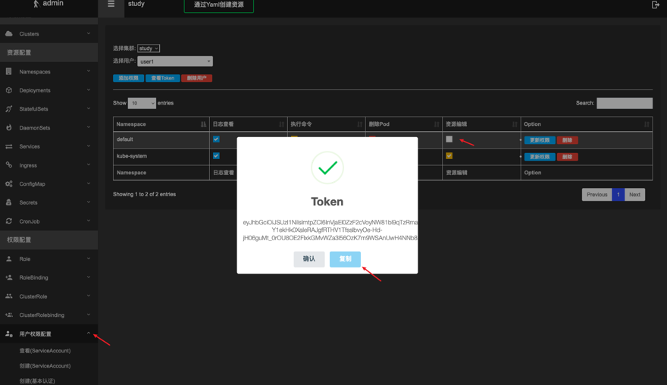Sort table by 删除Pod column icon
This screenshot has width=667, height=385.
[436, 124]
